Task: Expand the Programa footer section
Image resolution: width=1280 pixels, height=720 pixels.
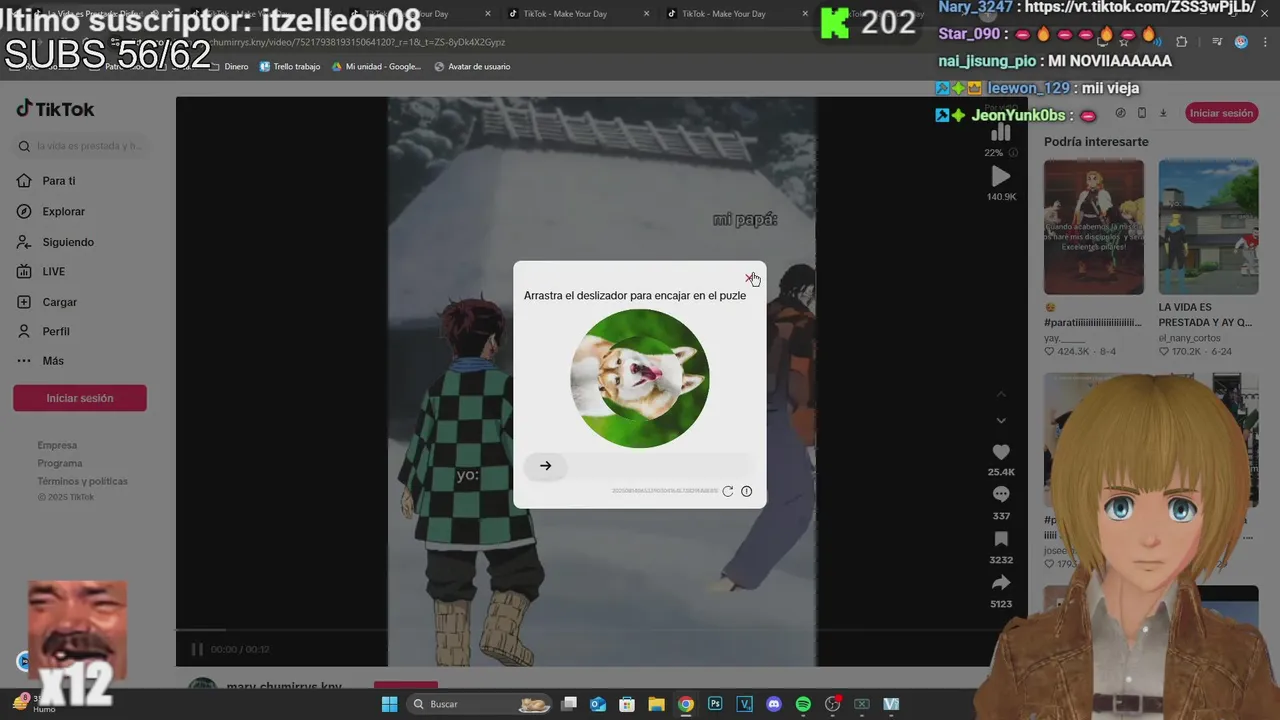Action: click(60, 463)
